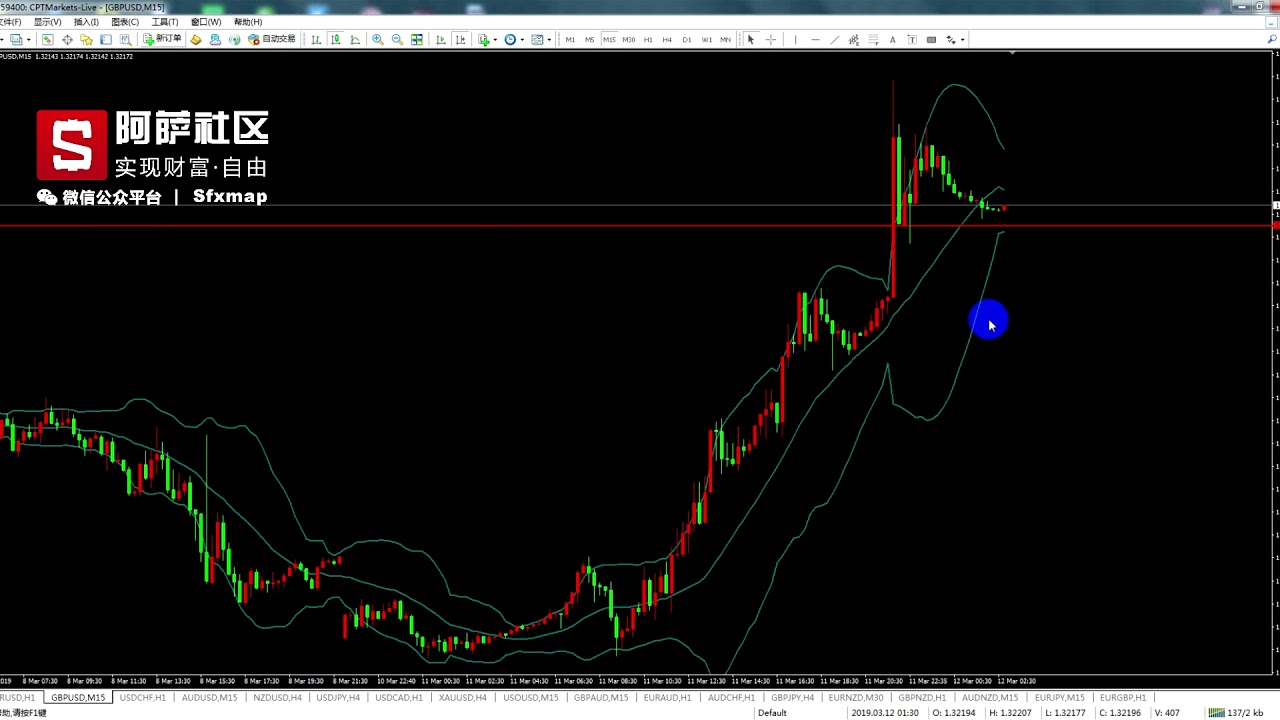Zoom in on the chart
Image resolution: width=1280 pixels, height=720 pixels.
tap(378, 40)
